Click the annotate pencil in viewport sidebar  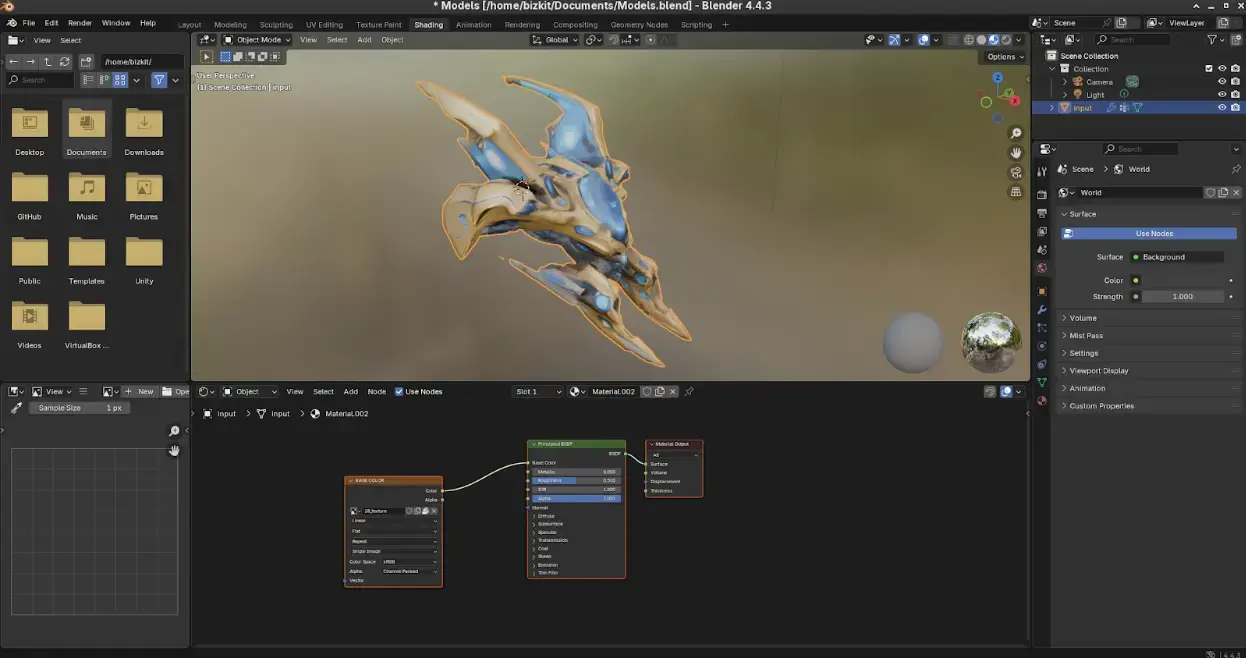point(16,408)
